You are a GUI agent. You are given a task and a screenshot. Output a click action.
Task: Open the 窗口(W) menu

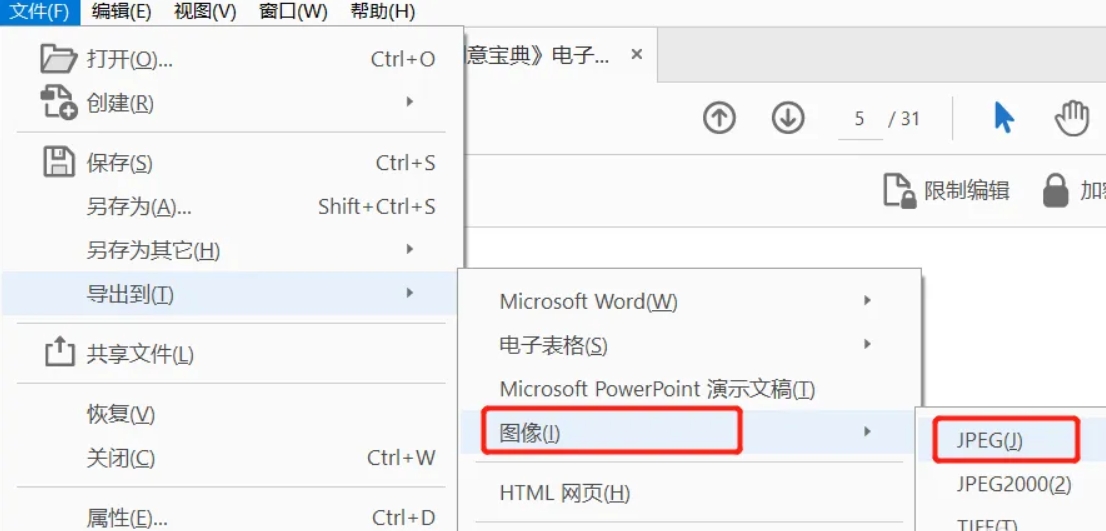(x=293, y=12)
